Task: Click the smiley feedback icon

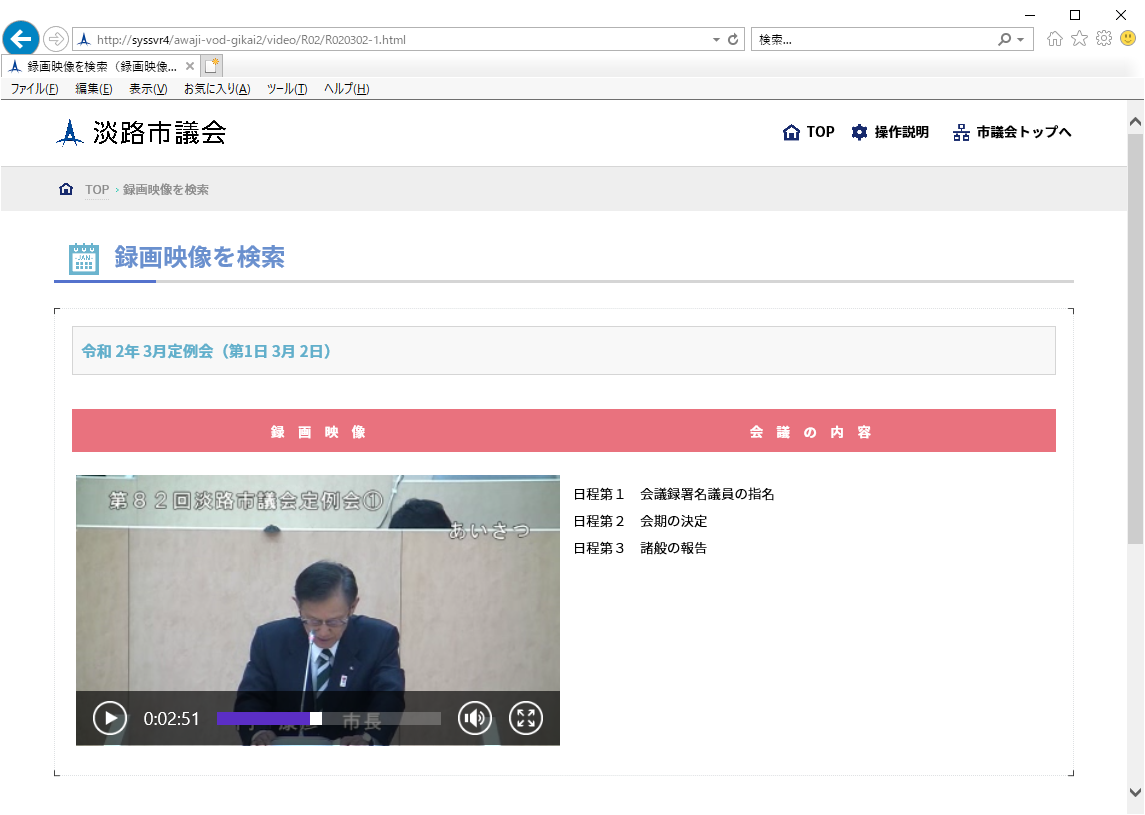Action: pyautogui.click(x=1128, y=38)
